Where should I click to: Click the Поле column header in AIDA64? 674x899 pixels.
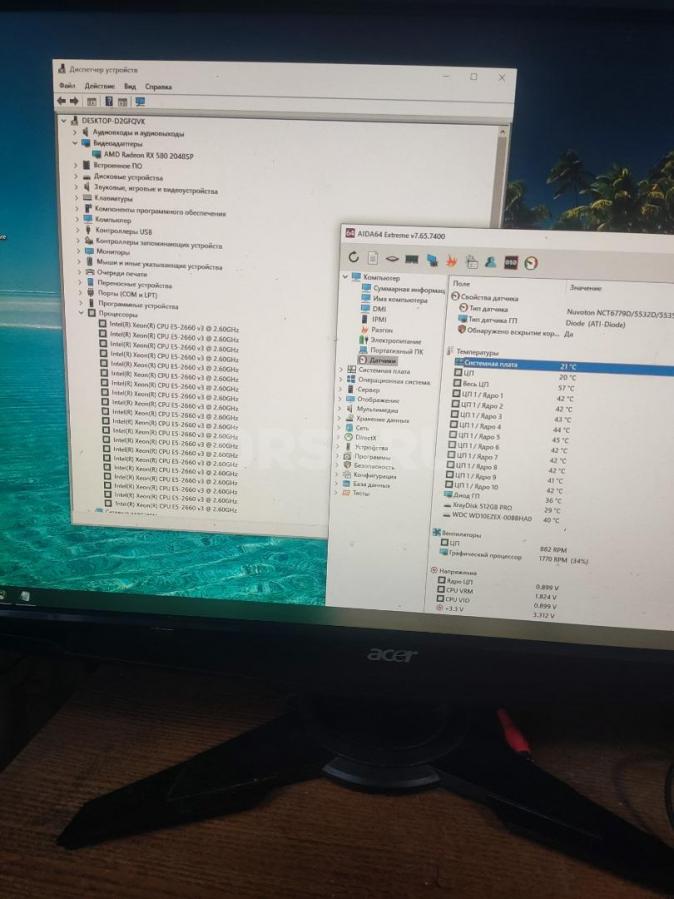pyautogui.click(x=461, y=284)
